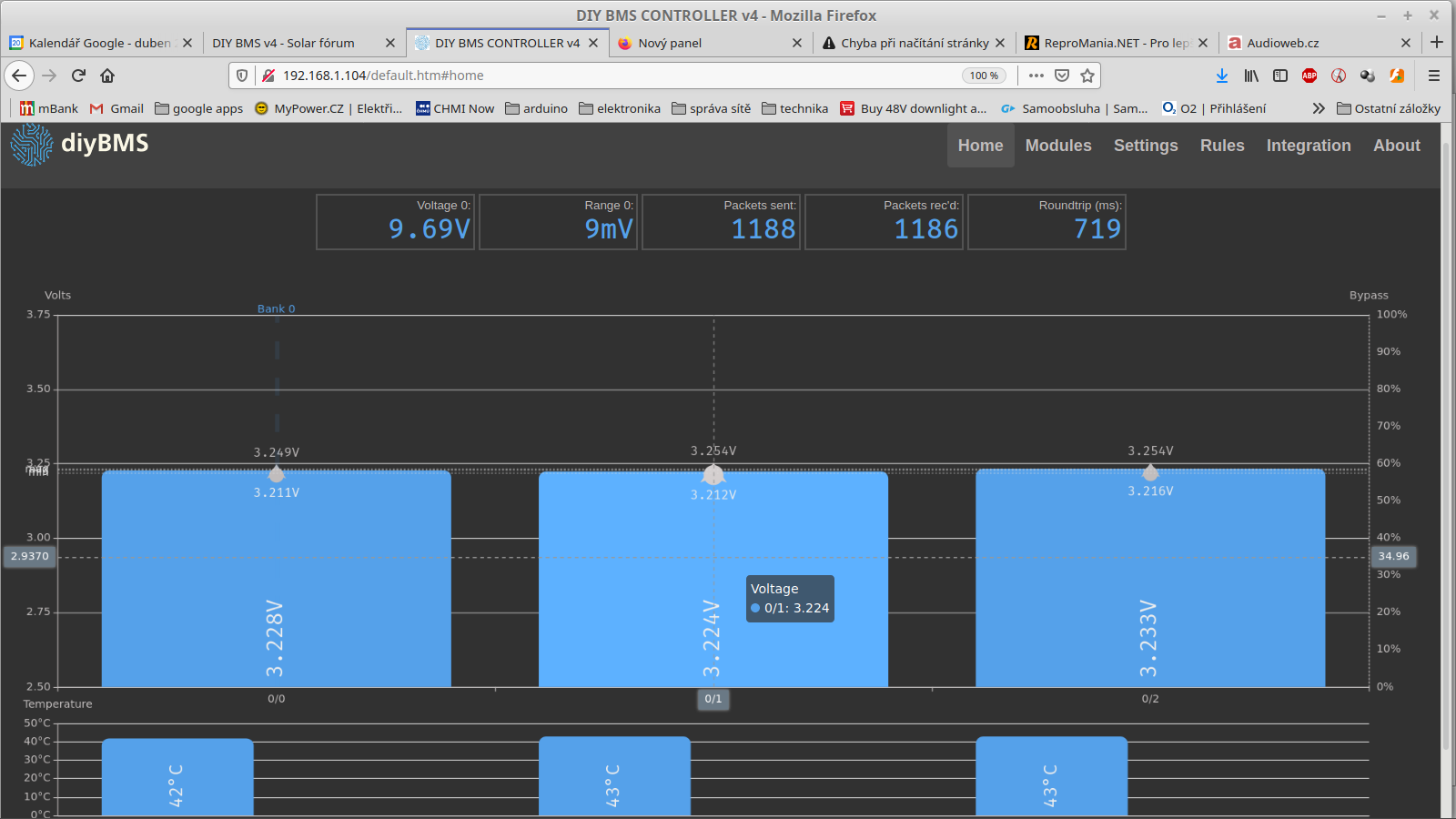The image size is (1456, 819).
Task: Close the Nový panel tab
Action: (797, 43)
